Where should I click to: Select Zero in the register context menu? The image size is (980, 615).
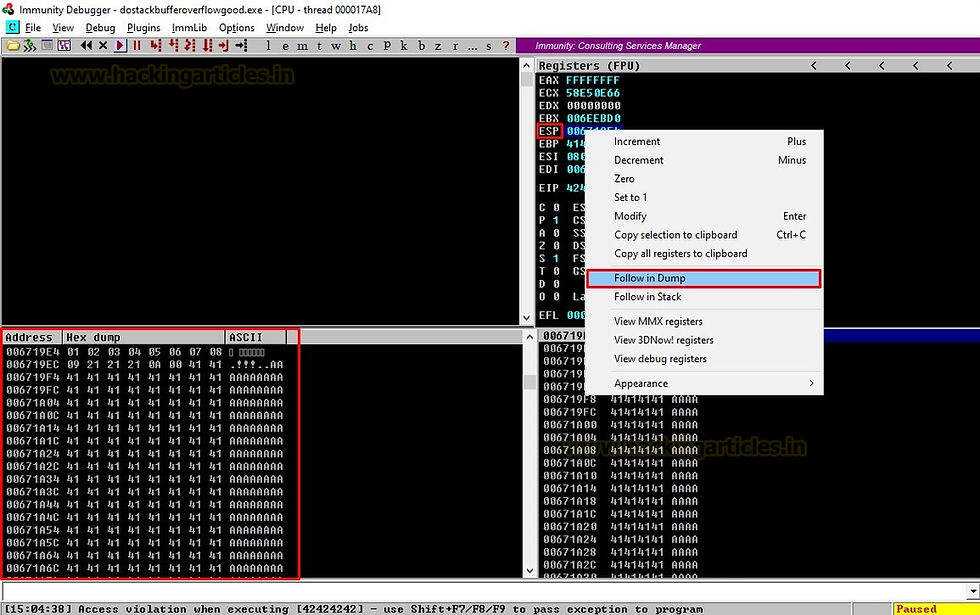(704, 179)
